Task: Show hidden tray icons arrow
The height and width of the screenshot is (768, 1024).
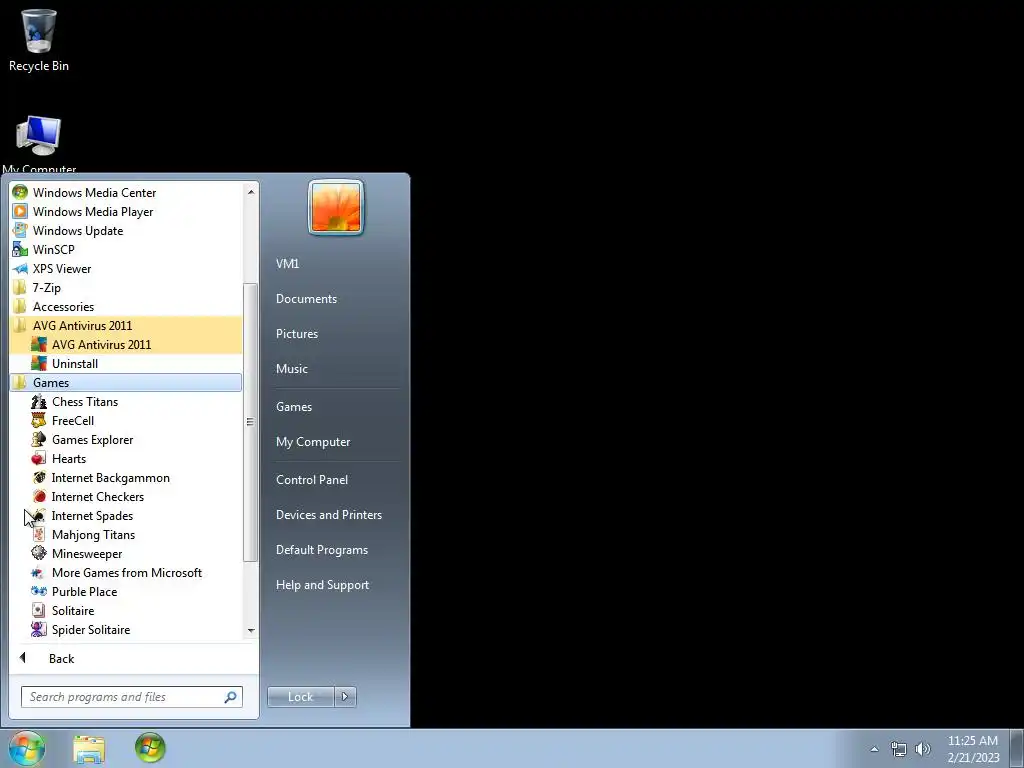Action: point(874,749)
